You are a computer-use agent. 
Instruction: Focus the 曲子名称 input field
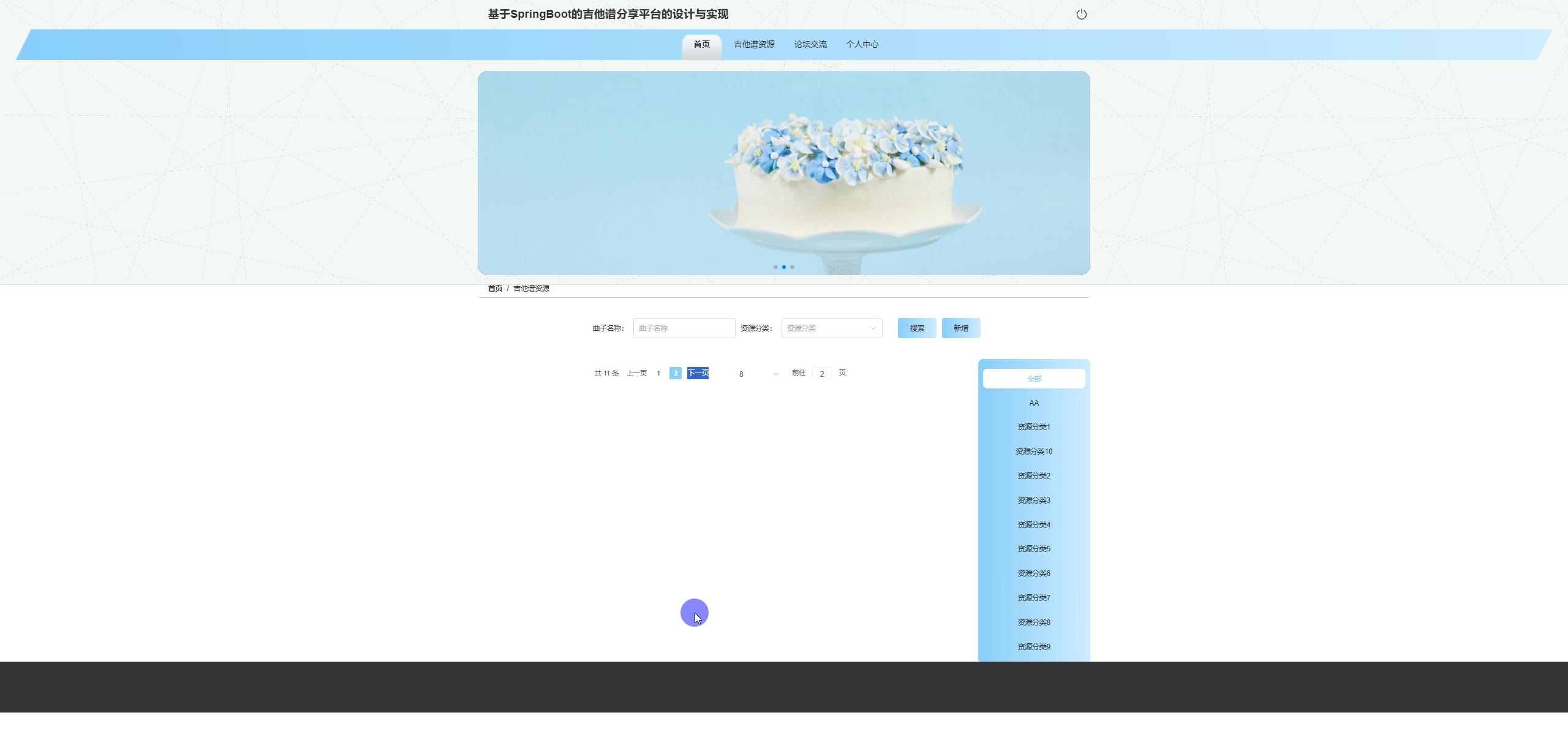[684, 328]
